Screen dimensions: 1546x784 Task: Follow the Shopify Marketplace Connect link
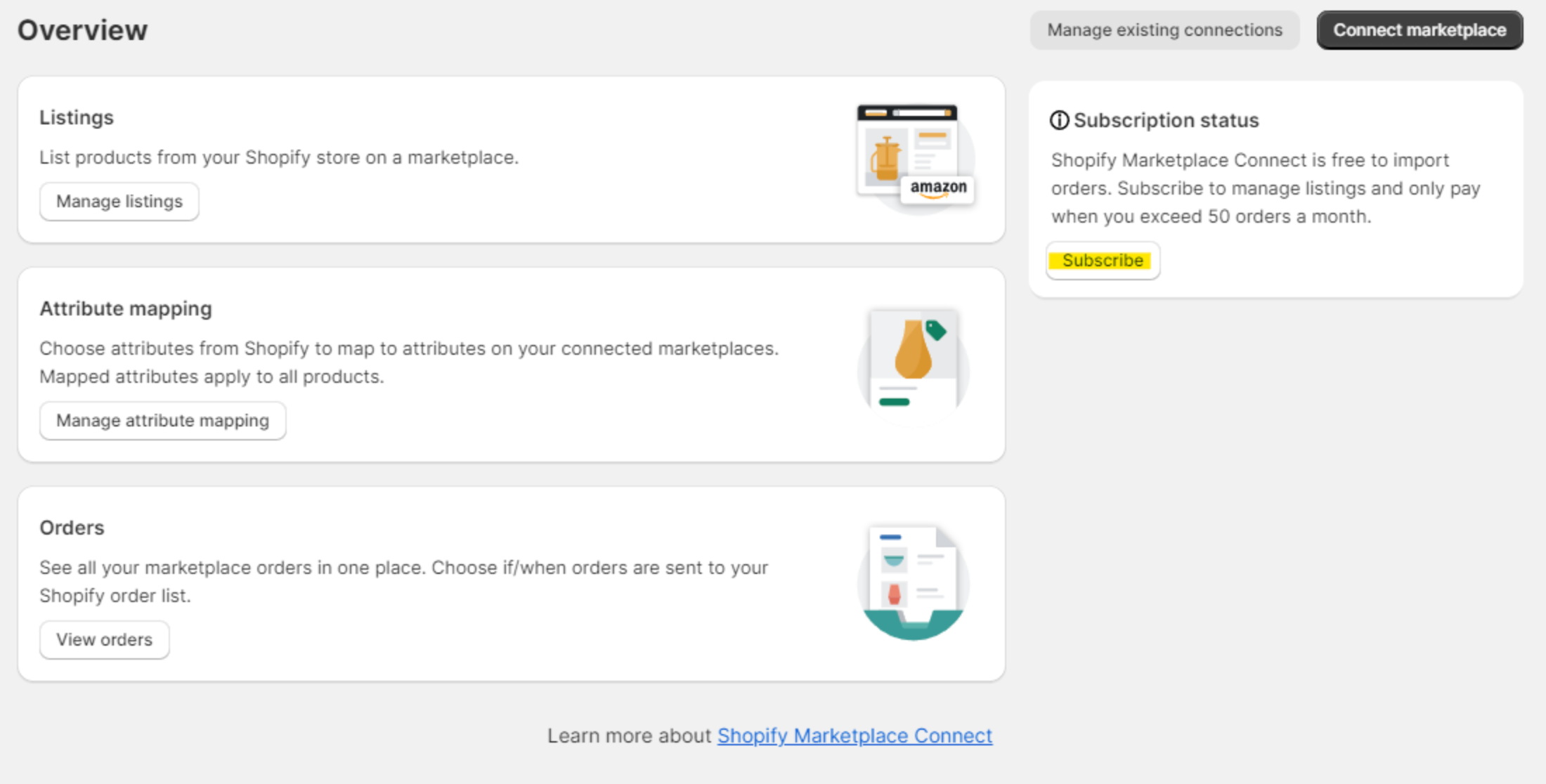(x=855, y=736)
